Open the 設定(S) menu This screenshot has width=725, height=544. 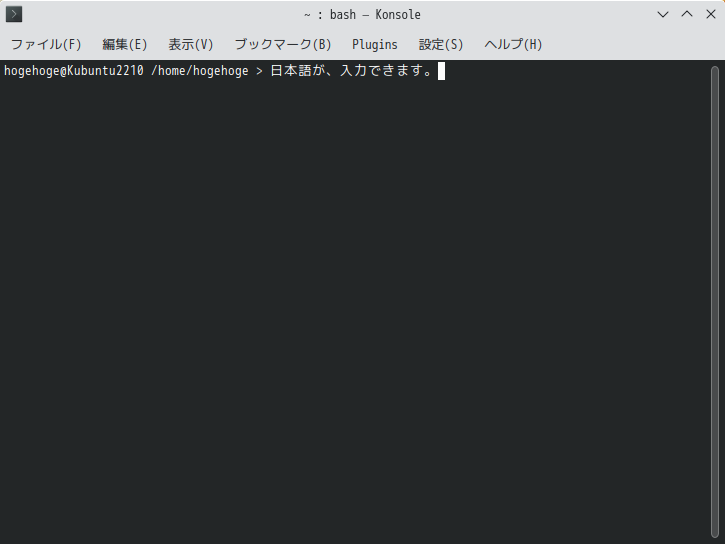click(441, 44)
